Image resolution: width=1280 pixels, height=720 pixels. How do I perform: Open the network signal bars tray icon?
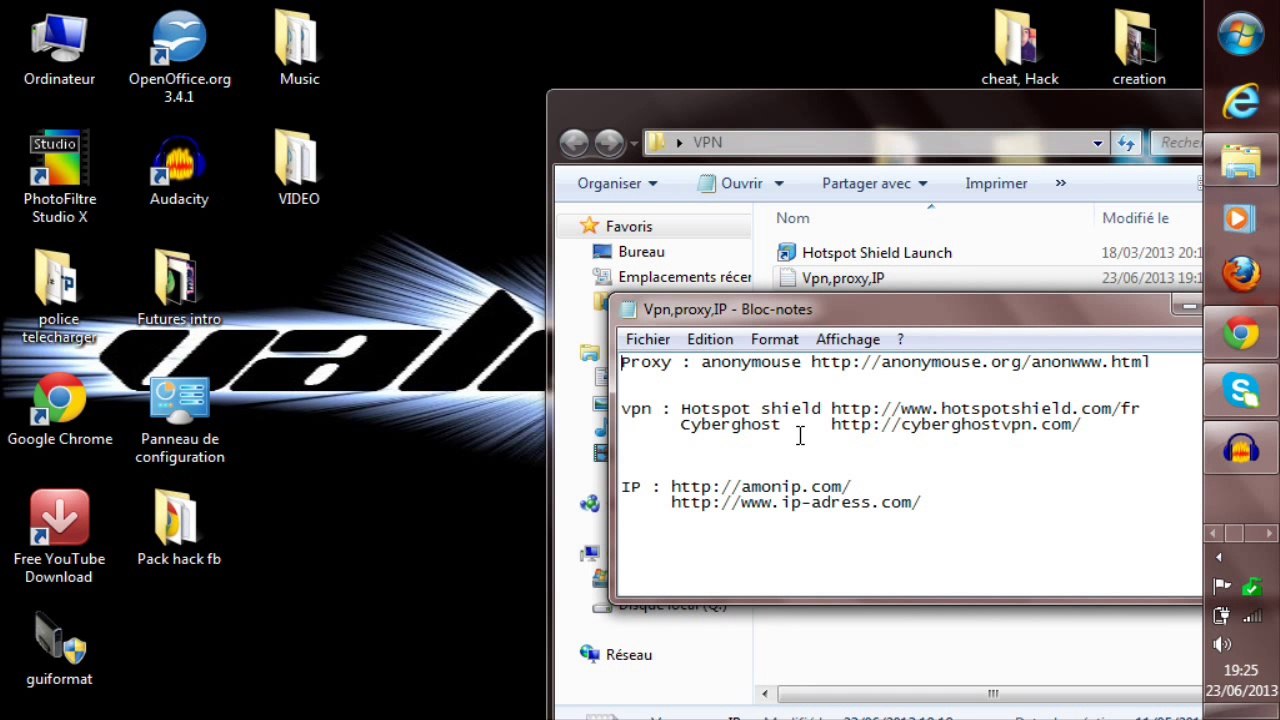point(1251,616)
